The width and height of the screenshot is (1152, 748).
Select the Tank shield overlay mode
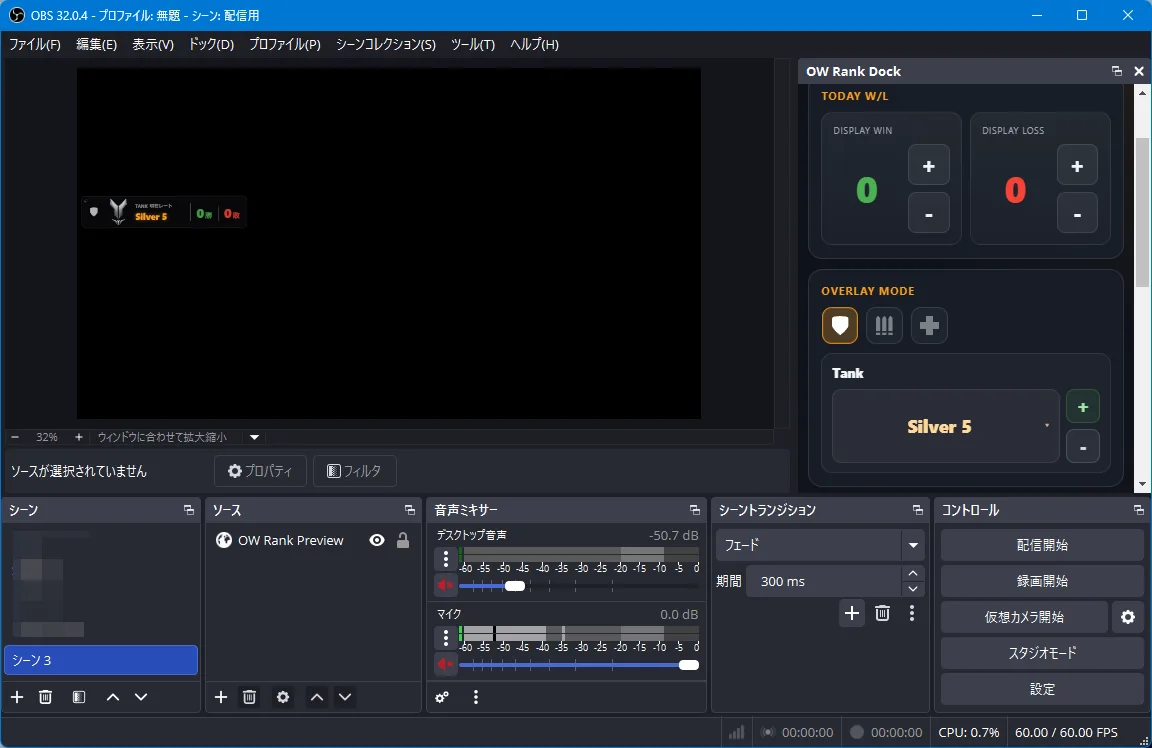(x=840, y=326)
